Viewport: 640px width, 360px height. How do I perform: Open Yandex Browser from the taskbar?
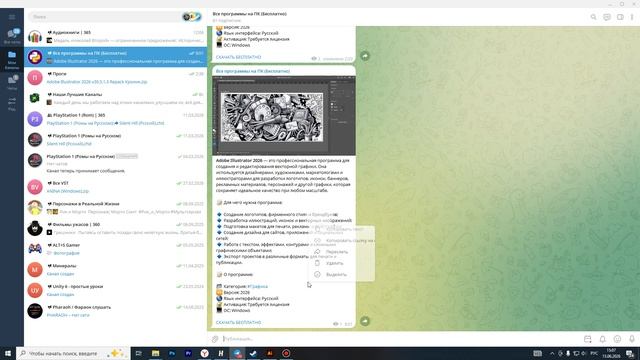pyautogui.click(x=204, y=353)
